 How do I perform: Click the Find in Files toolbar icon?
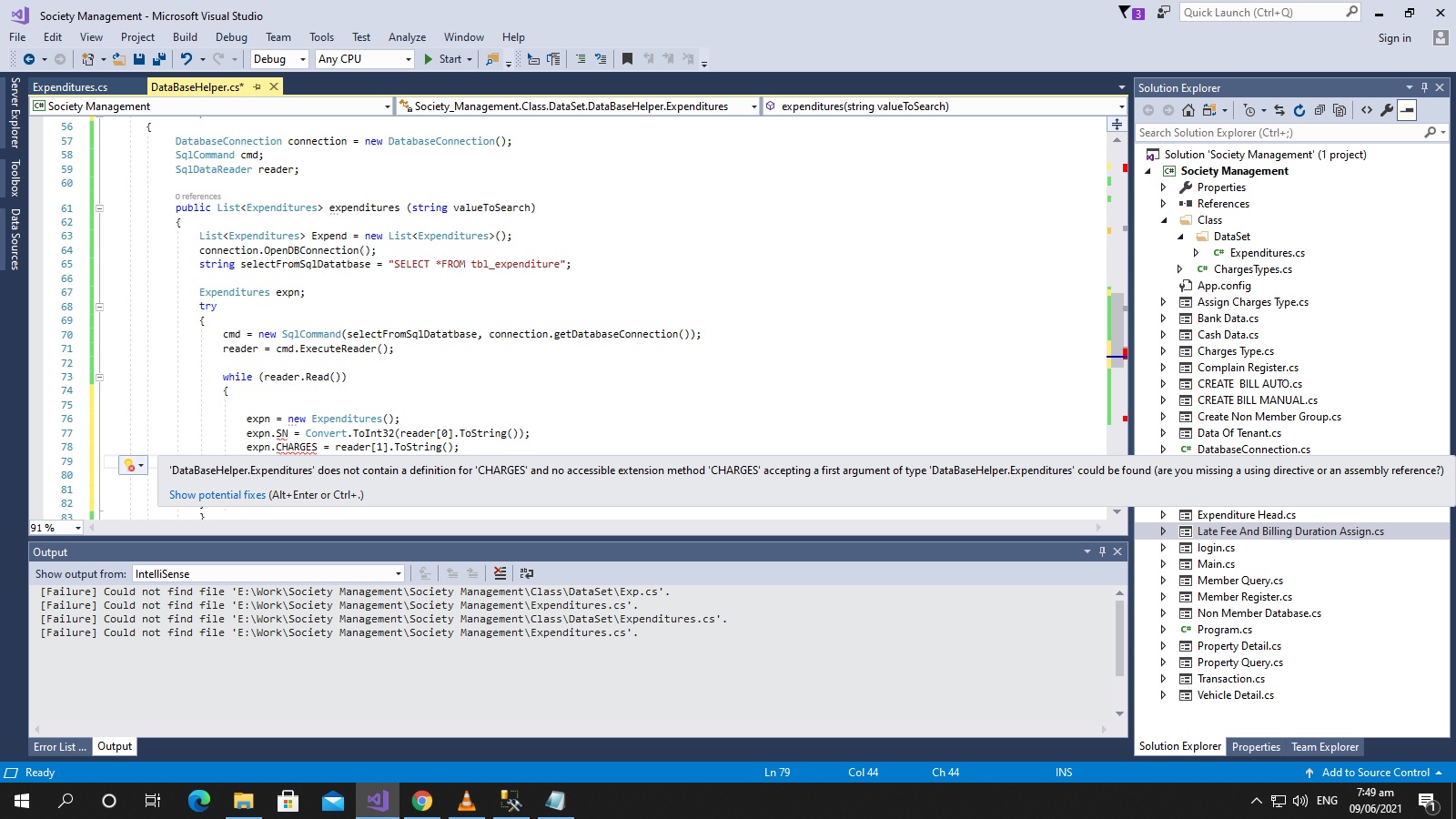tap(492, 59)
